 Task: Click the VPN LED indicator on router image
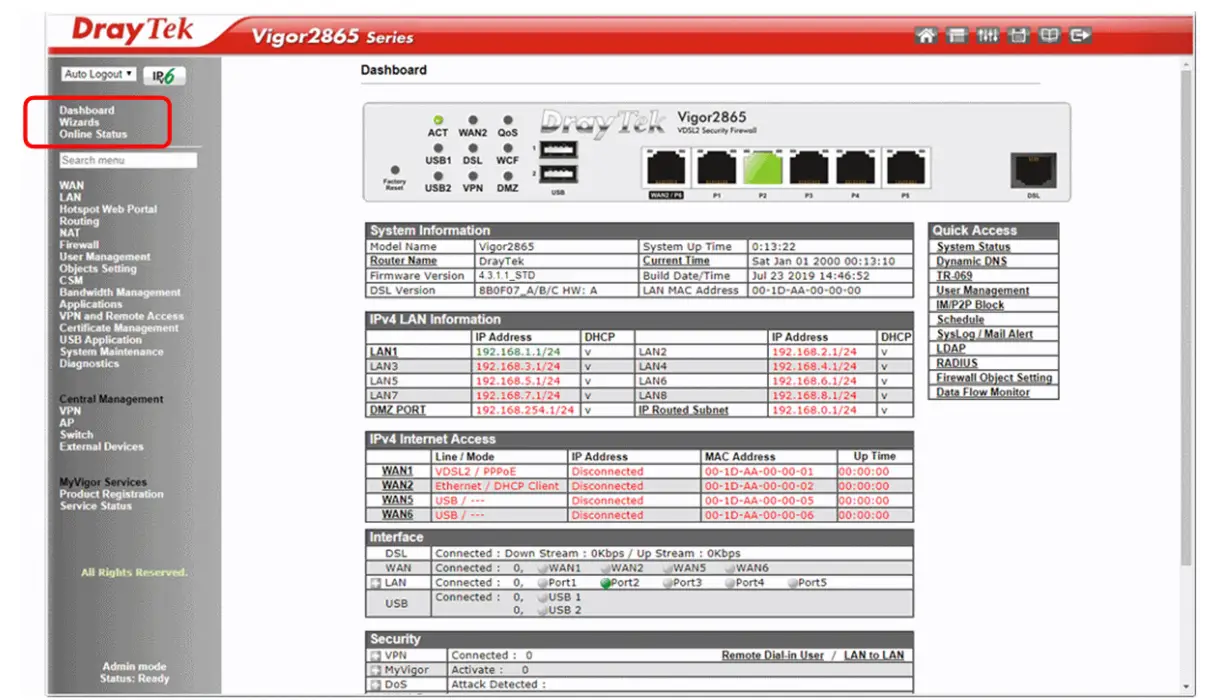click(x=473, y=175)
